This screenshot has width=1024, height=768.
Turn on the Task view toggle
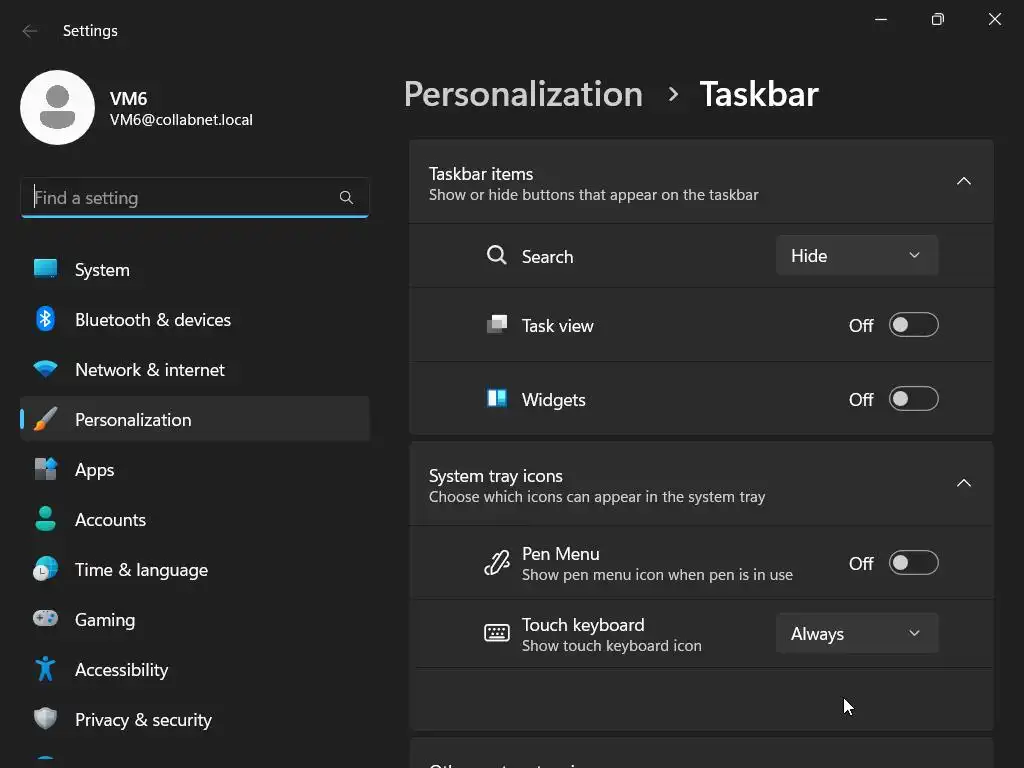point(913,325)
